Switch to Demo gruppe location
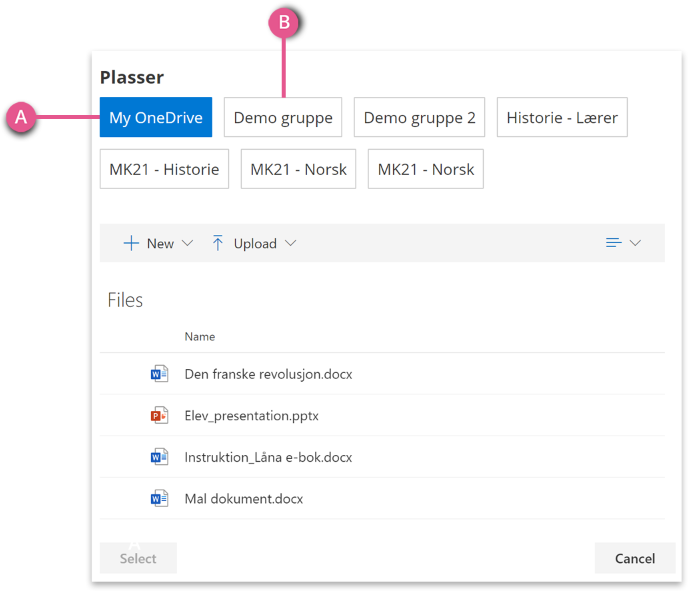 (283, 117)
